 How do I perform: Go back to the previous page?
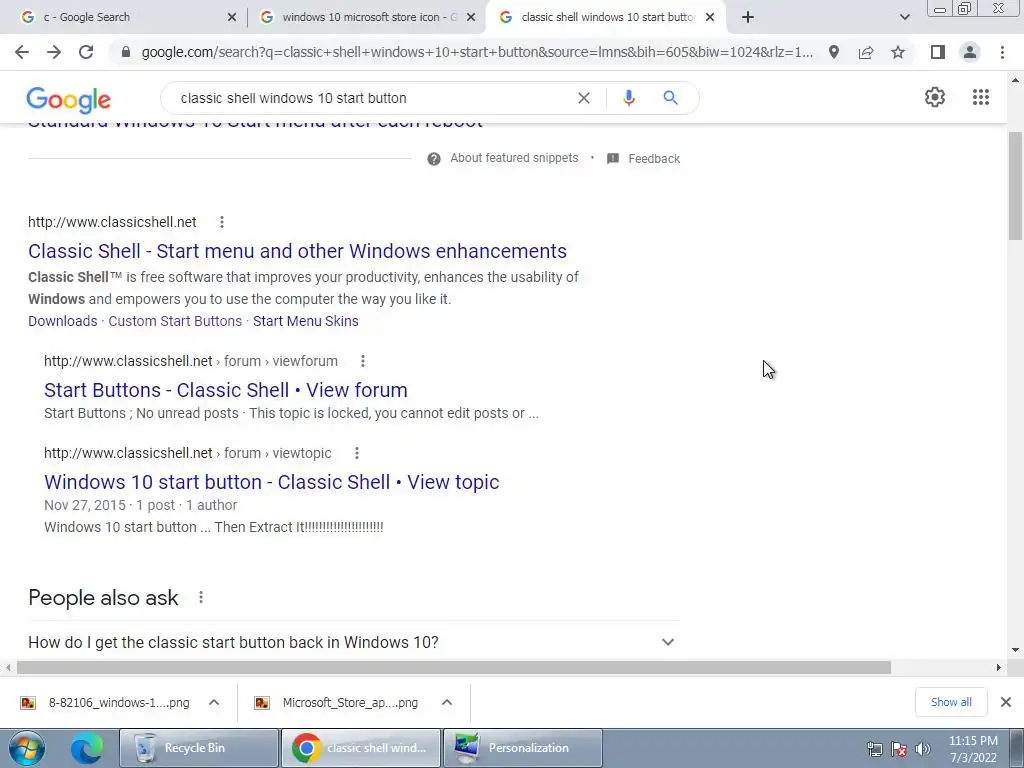[x=22, y=52]
